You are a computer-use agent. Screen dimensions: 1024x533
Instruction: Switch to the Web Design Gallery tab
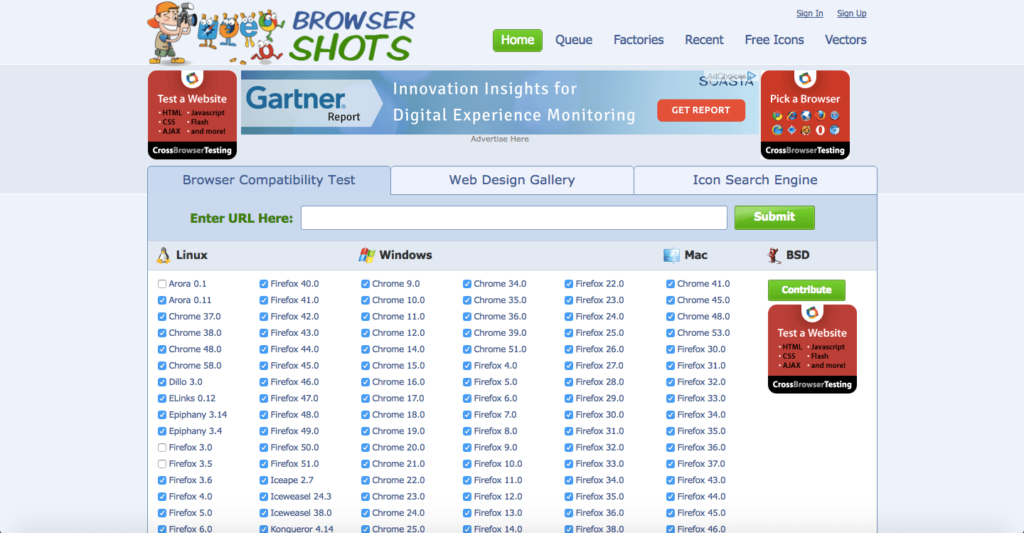512,180
